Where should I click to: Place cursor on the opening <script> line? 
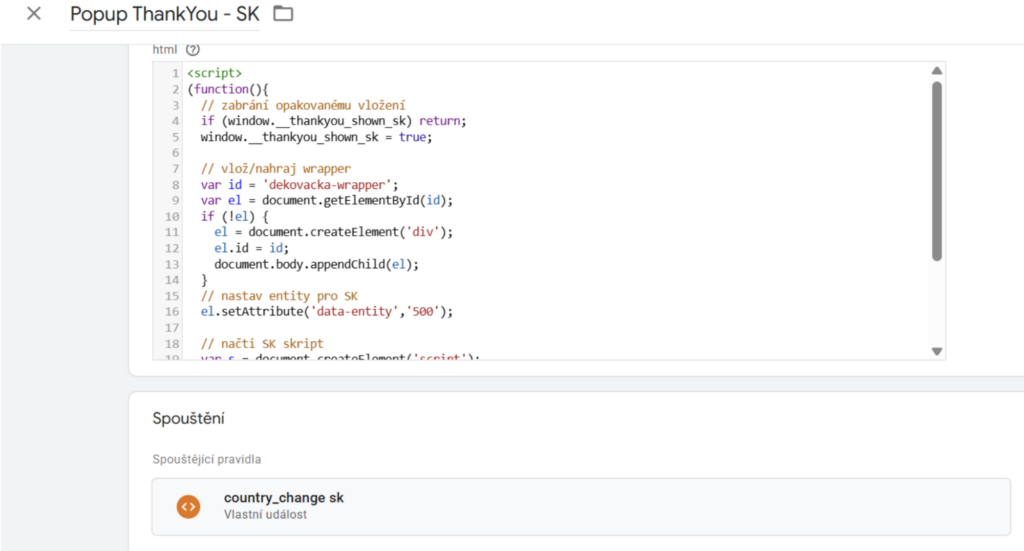tap(214, 73)
